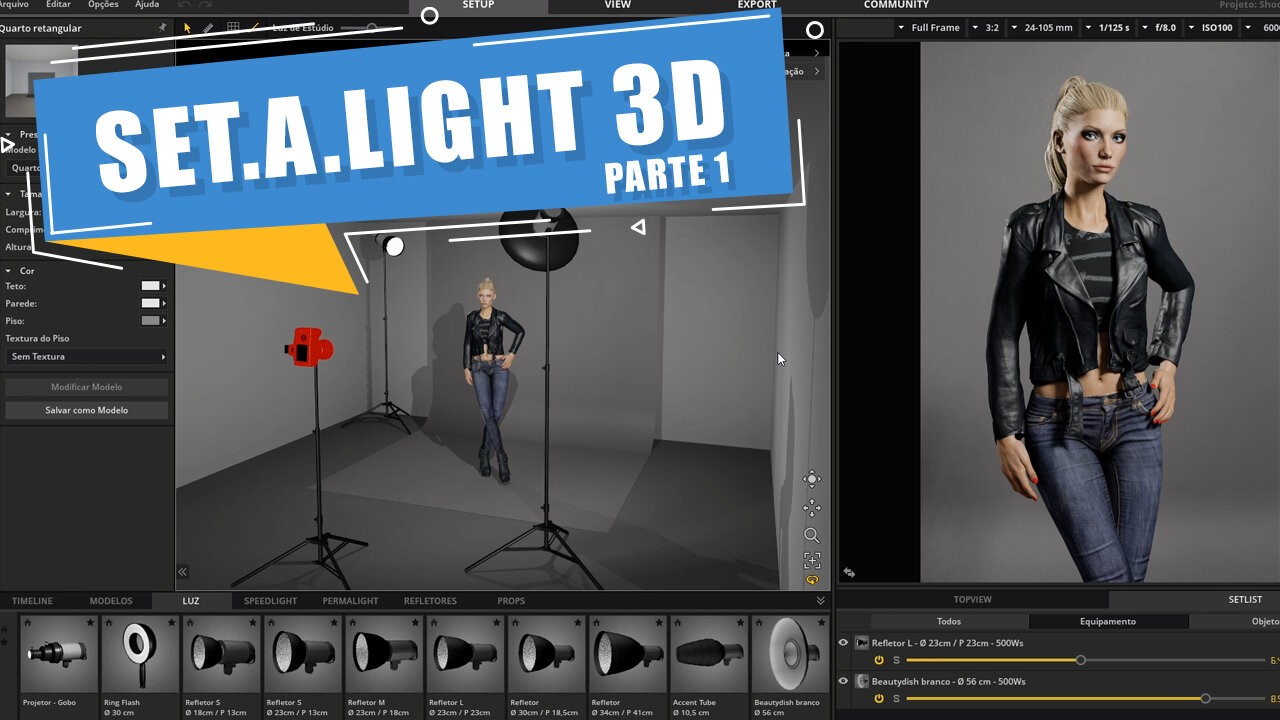Screen dimensions: 1280x720
Task: Open the TIMELINE tab
Action: 32,601
